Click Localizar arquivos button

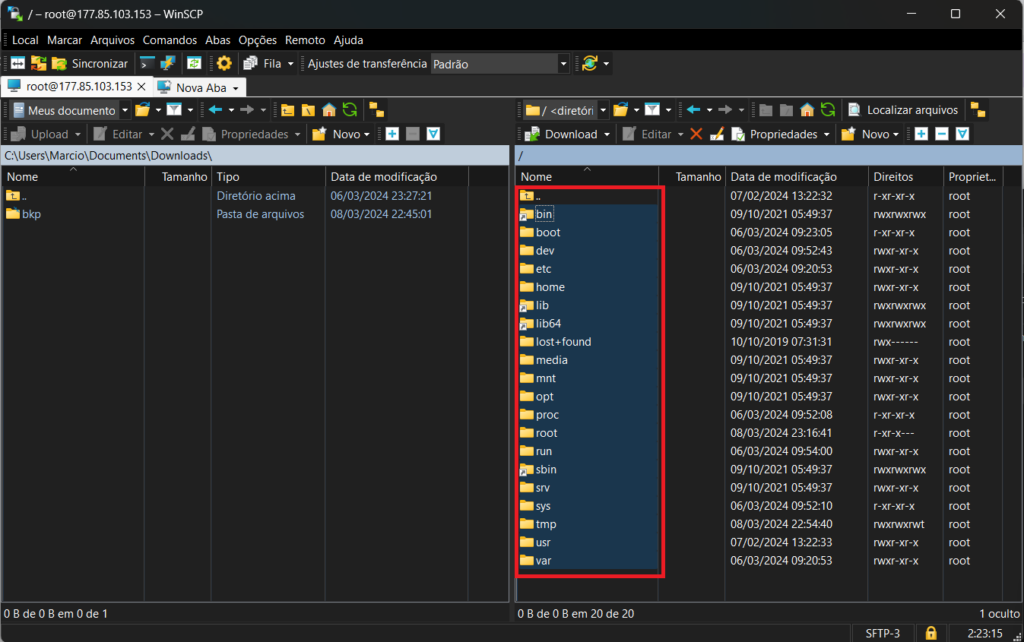pyautogui.click(x=903, y=110)
